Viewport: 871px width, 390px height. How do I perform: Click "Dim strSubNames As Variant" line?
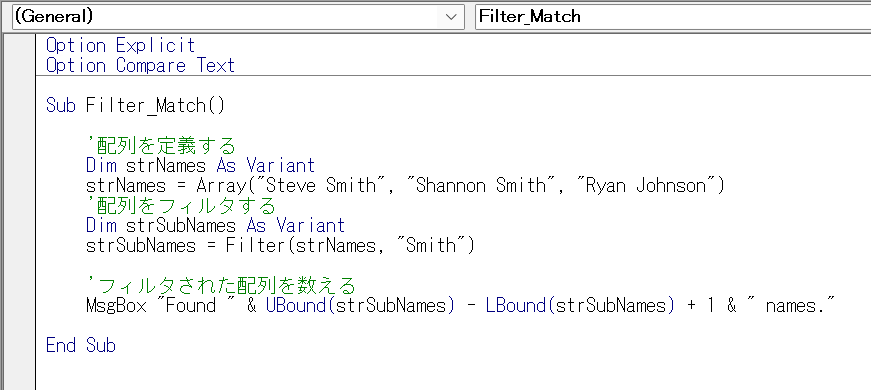pos(216,226)
